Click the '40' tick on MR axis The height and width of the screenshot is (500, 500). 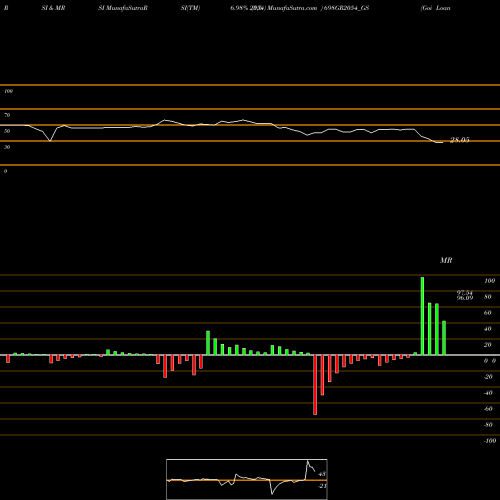[x=488, y=329]
